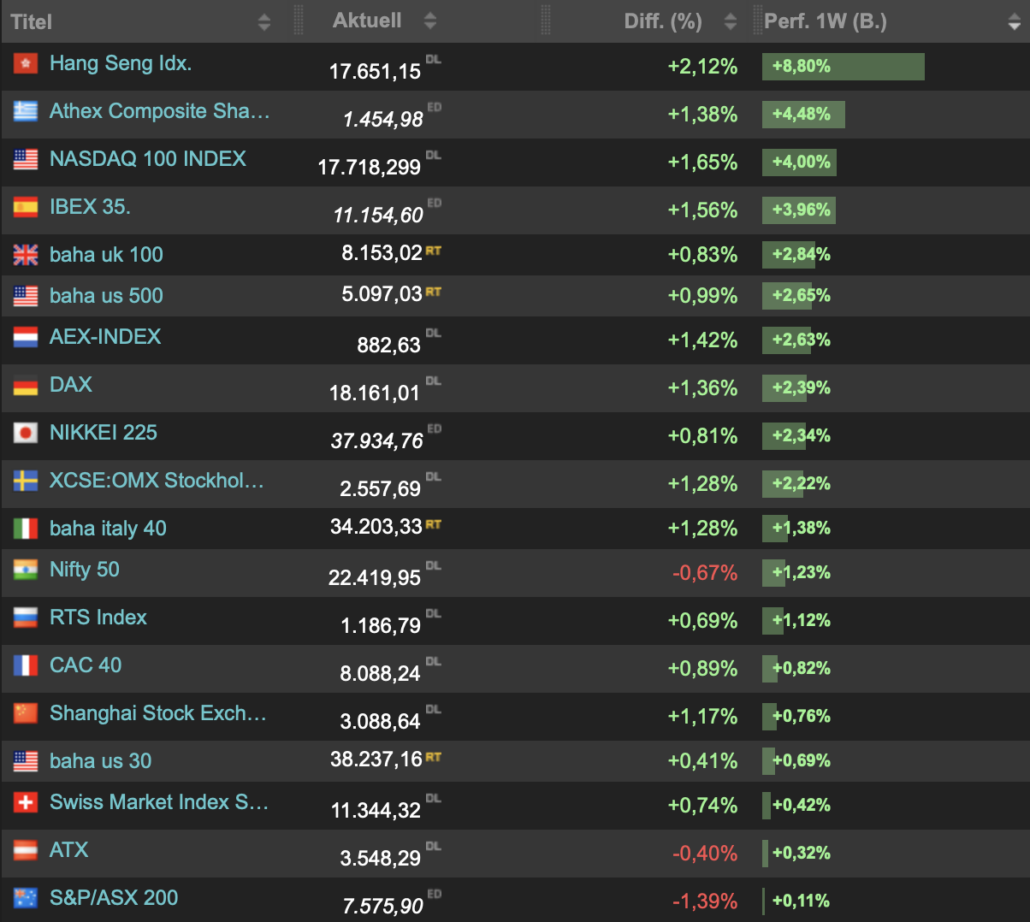The width and height of the screenshot is (1030, 922).
Task: Click the UK flag next to baha uk 100
Action: (x=25, y=255)
